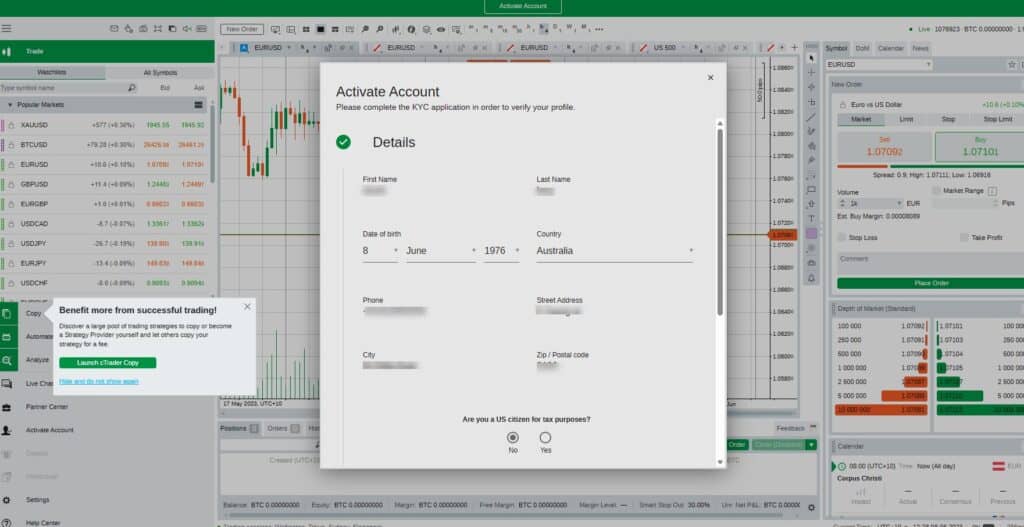Open Popular Markets list options icon
The width and height of the screenshot is (1024, 527).
pyautogui.click(x=199, y=104)
